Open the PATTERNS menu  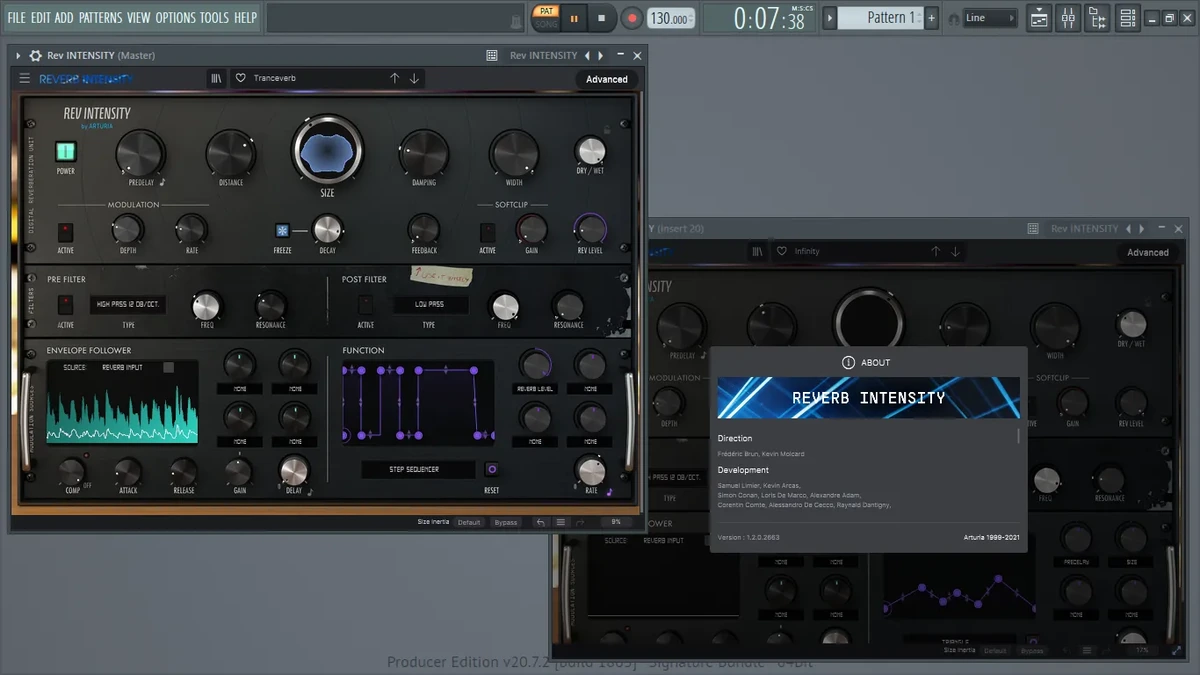[x=101, y=17]
